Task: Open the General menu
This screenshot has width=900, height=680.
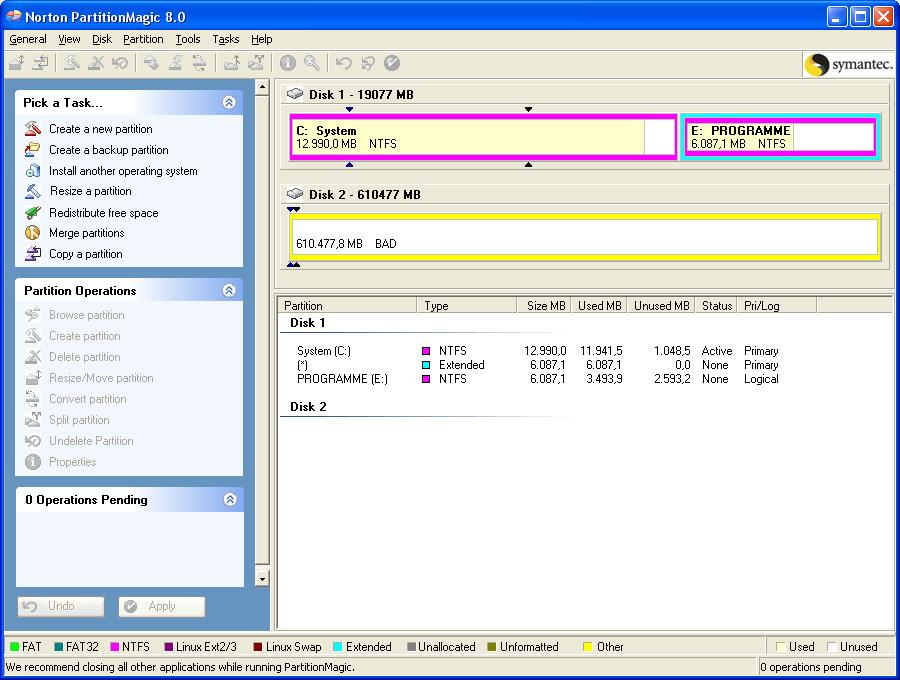Action: point(28,39)
